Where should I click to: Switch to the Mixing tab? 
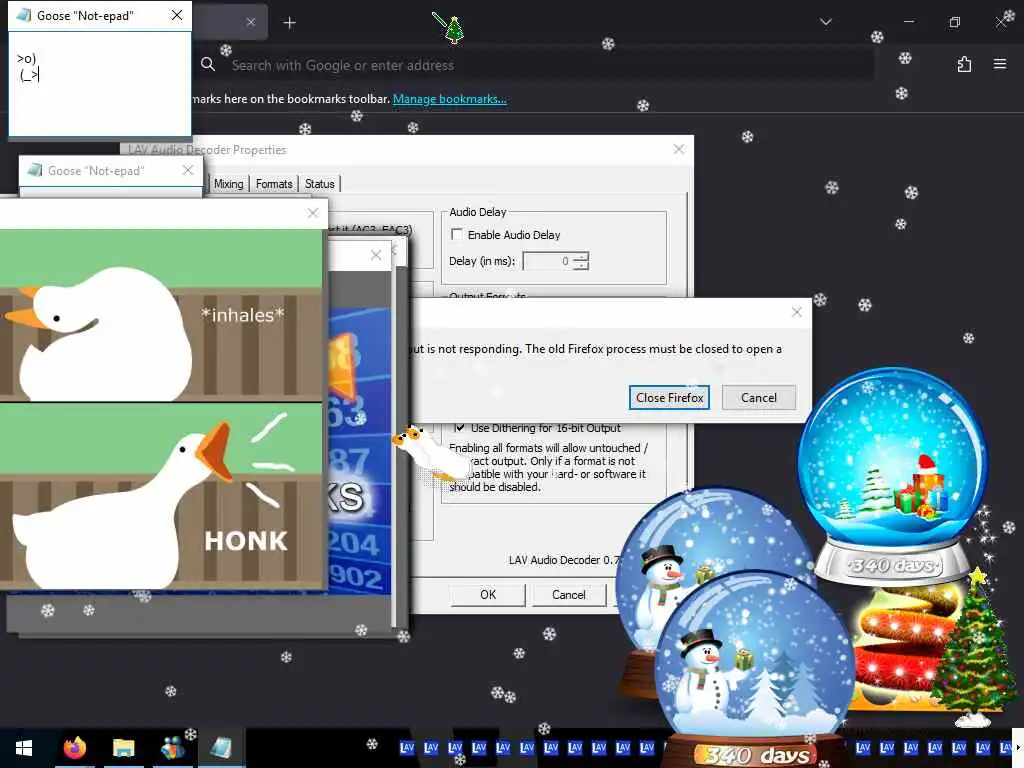[x=229, y=184]
